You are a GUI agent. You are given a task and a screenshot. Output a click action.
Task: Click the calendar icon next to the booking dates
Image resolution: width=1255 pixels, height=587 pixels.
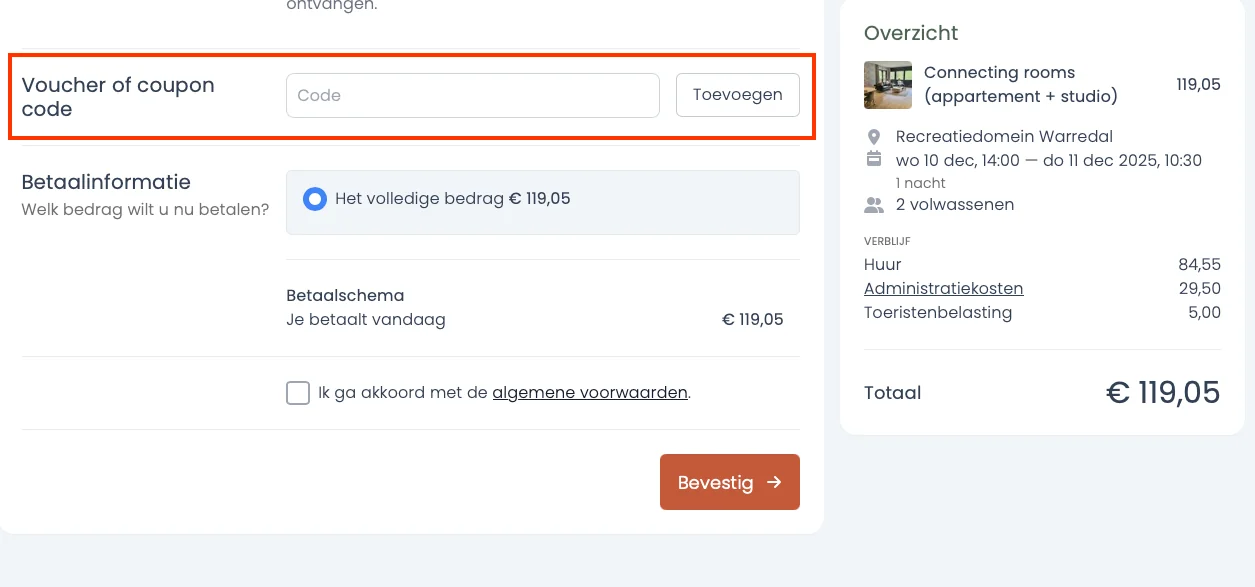(874, 160)
